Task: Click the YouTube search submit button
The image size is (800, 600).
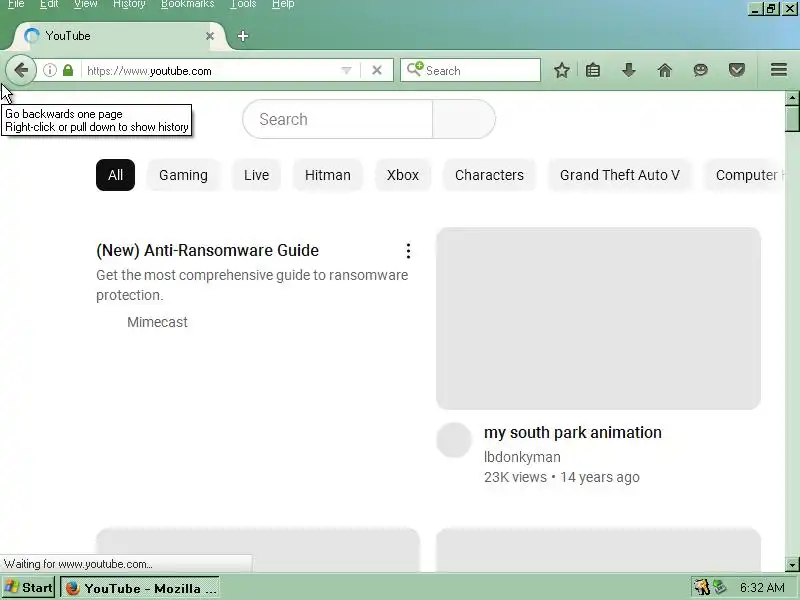Action: tap(464, 119)
